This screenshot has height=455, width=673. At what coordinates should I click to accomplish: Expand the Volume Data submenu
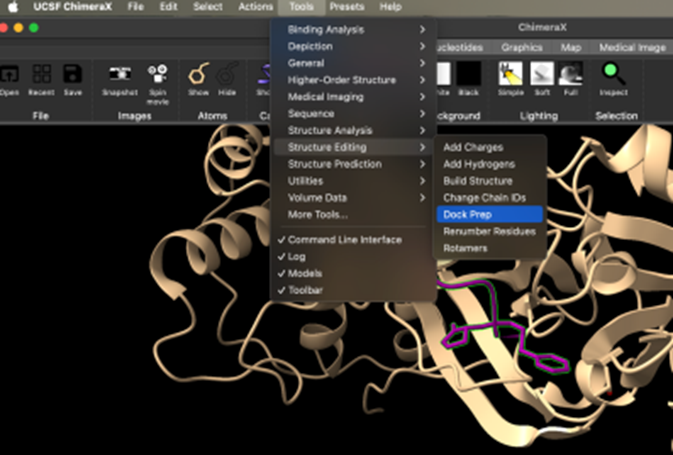click(354, 197)
